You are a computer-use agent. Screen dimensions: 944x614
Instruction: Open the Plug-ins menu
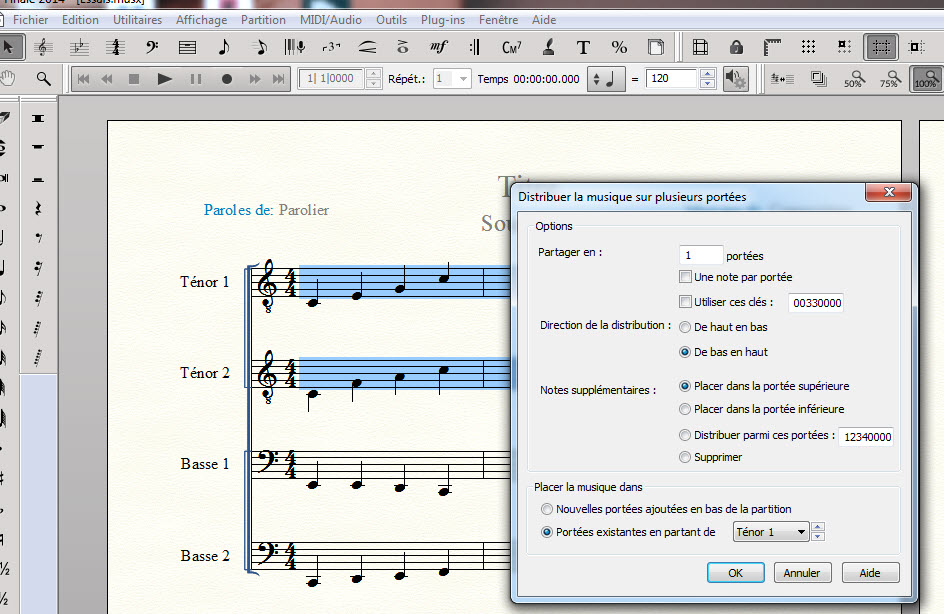[x=442, y=19]
